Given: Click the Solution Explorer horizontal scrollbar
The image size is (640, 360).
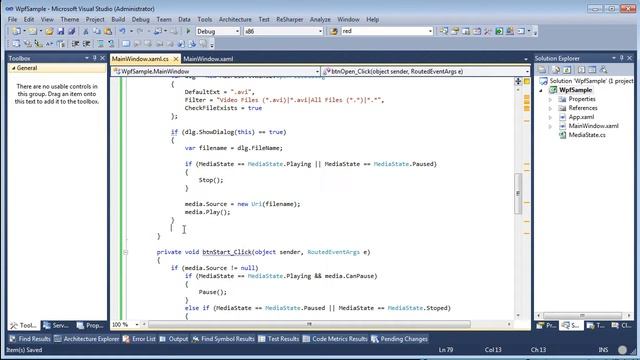Looking at the screenshot, I should 582,316.
